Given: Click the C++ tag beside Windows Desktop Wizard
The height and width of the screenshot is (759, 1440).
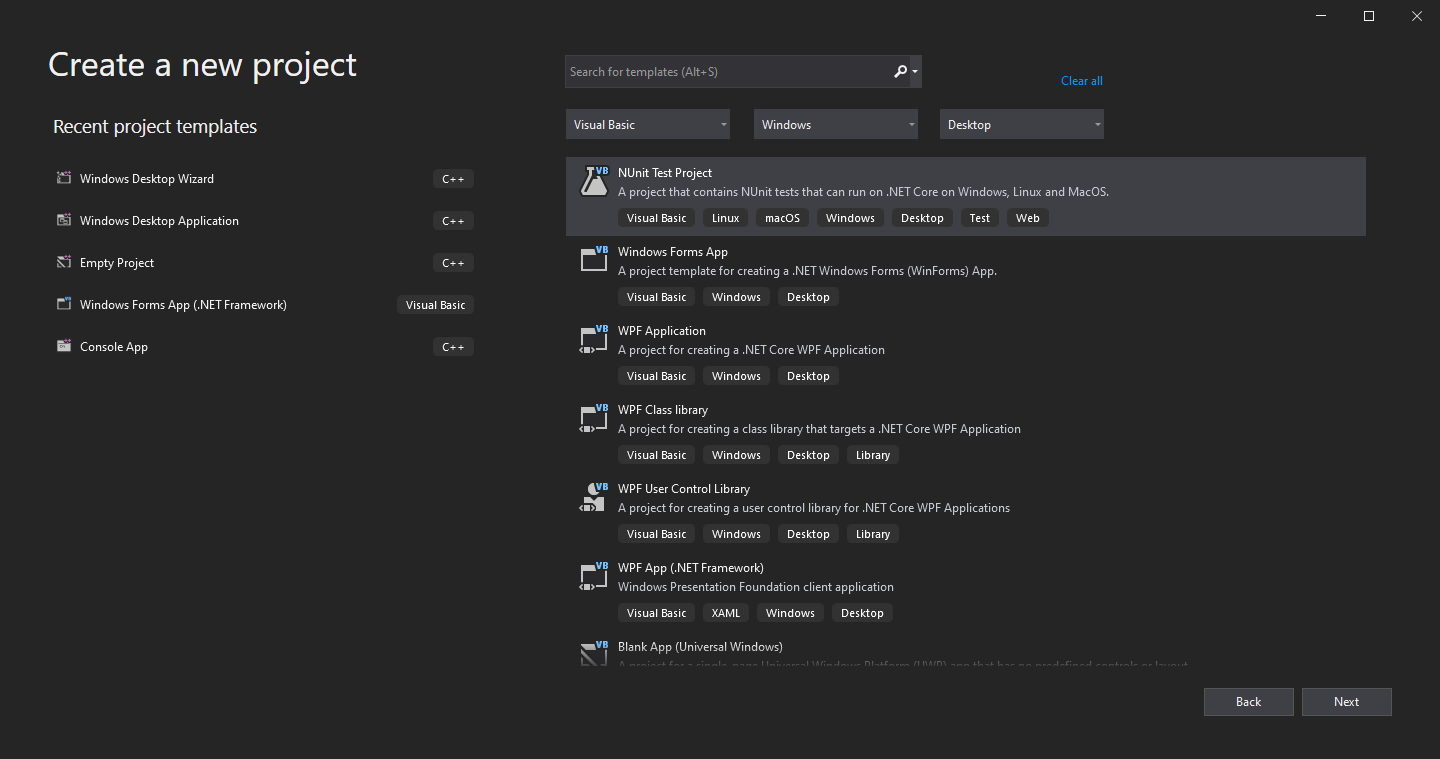Looking at the screenshot, I should coord(454,179).
